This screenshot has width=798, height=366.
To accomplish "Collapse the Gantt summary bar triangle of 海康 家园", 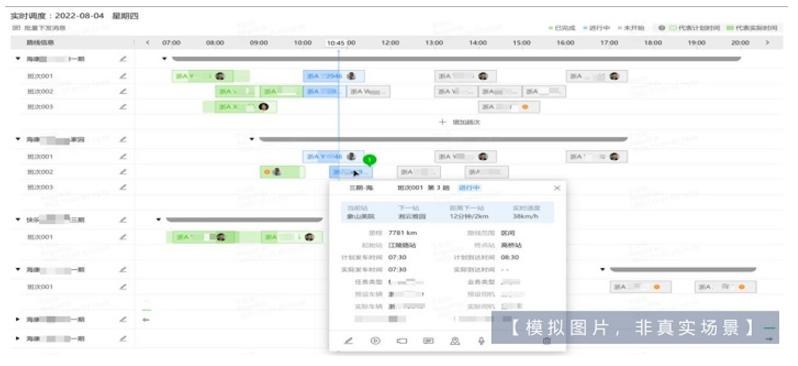I will tap(251, 139).
